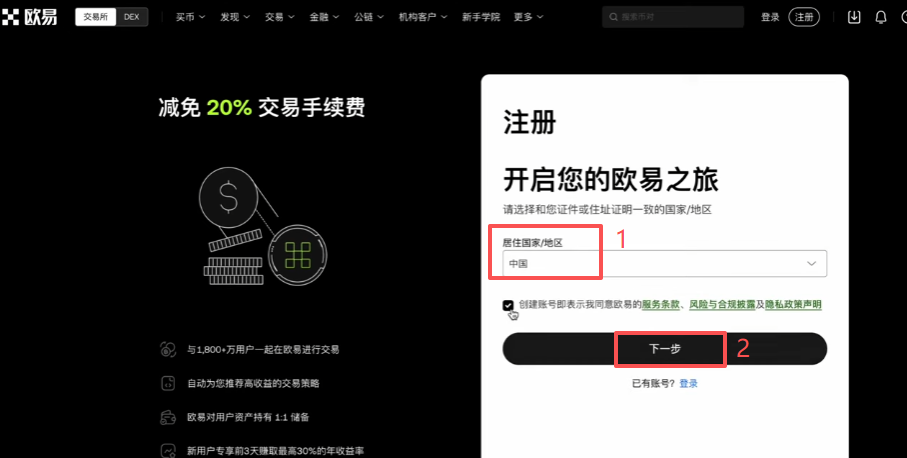Image resolution: width=907 pixels, height=458 pixels.
Task: Expand the 更多 menu
Action: point(528,17)
